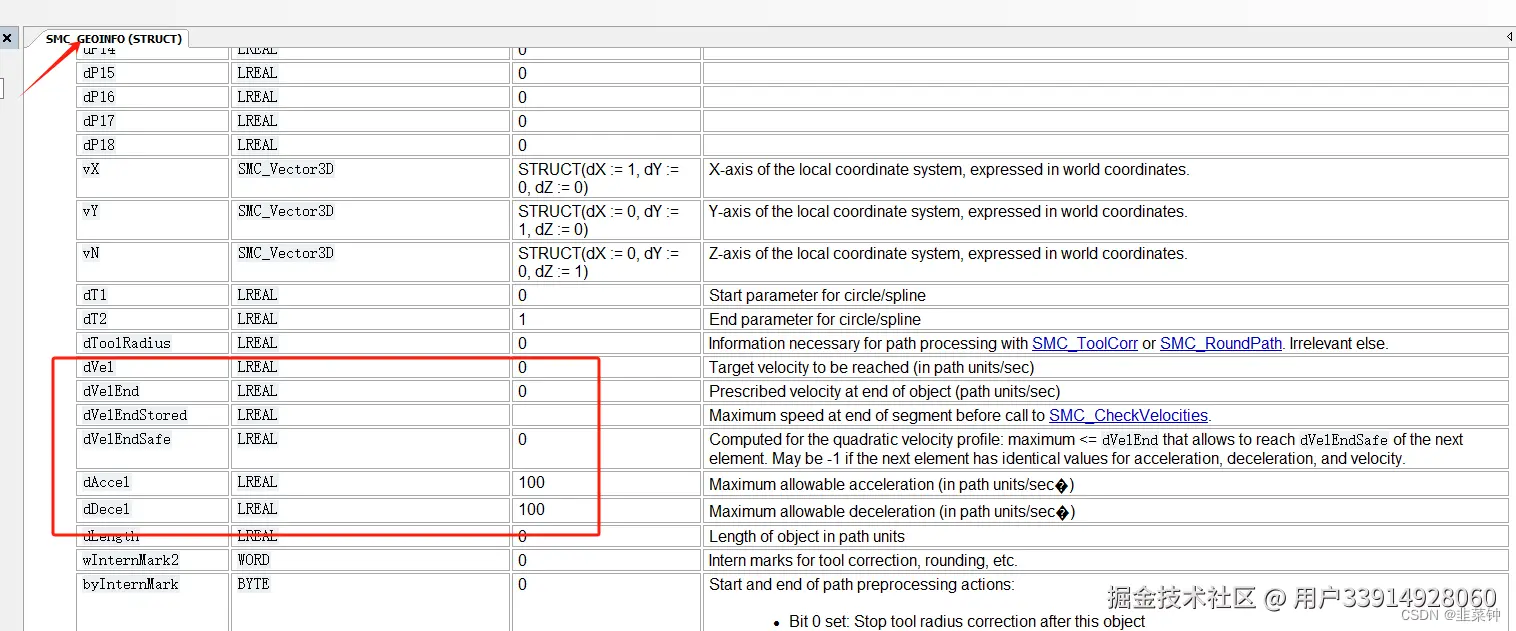
Task: Click 'Target velocity to be reached' comment
Action: pyautogui.click(x=872, y=367)
